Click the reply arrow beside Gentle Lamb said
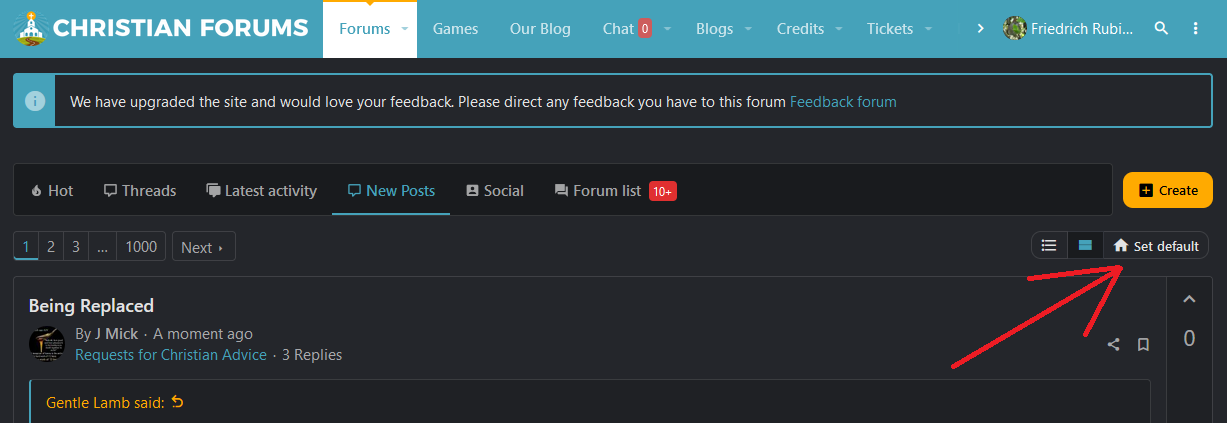The image size is (1227, 423). (178, 402)
